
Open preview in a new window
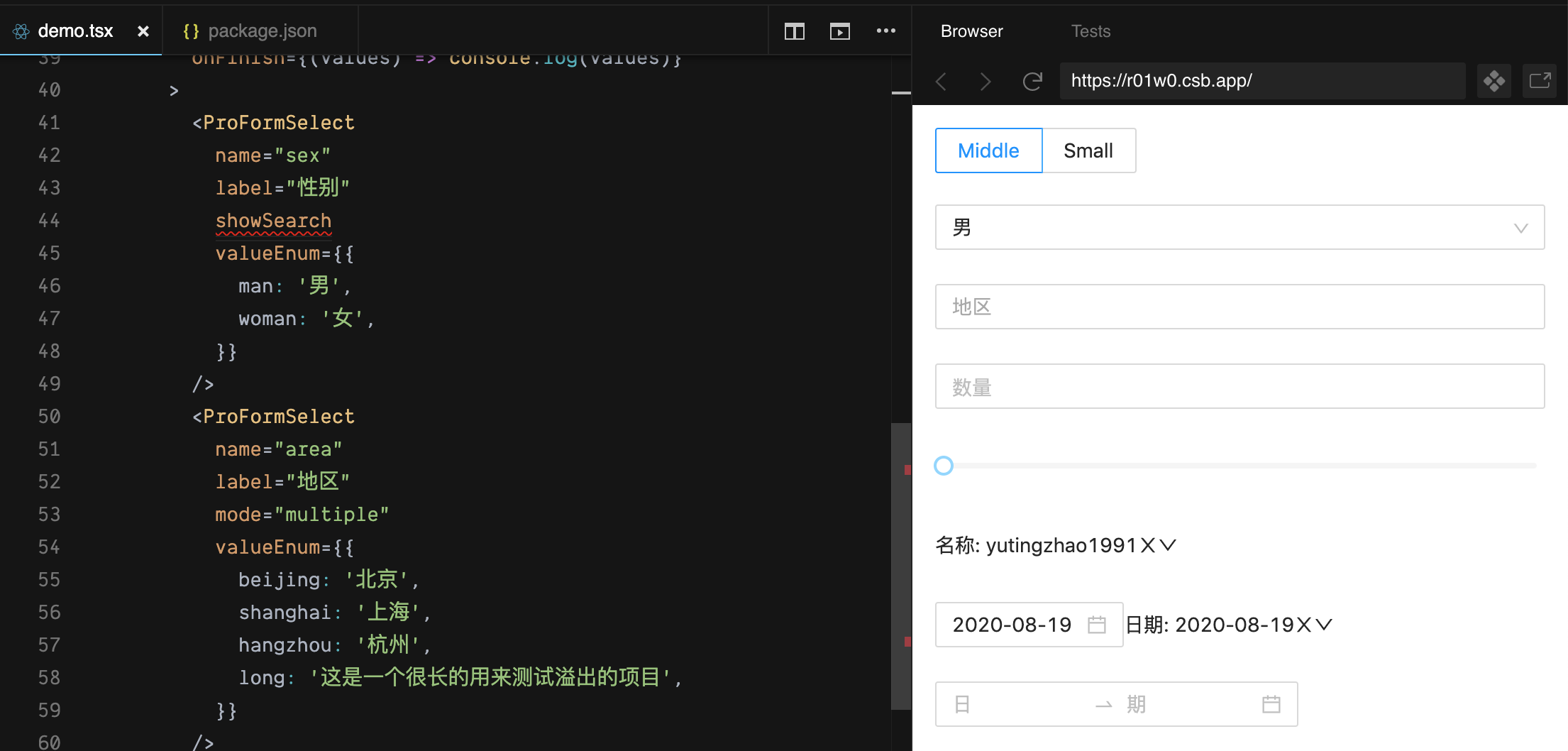pyautogui.click(x=1540, y=81)
